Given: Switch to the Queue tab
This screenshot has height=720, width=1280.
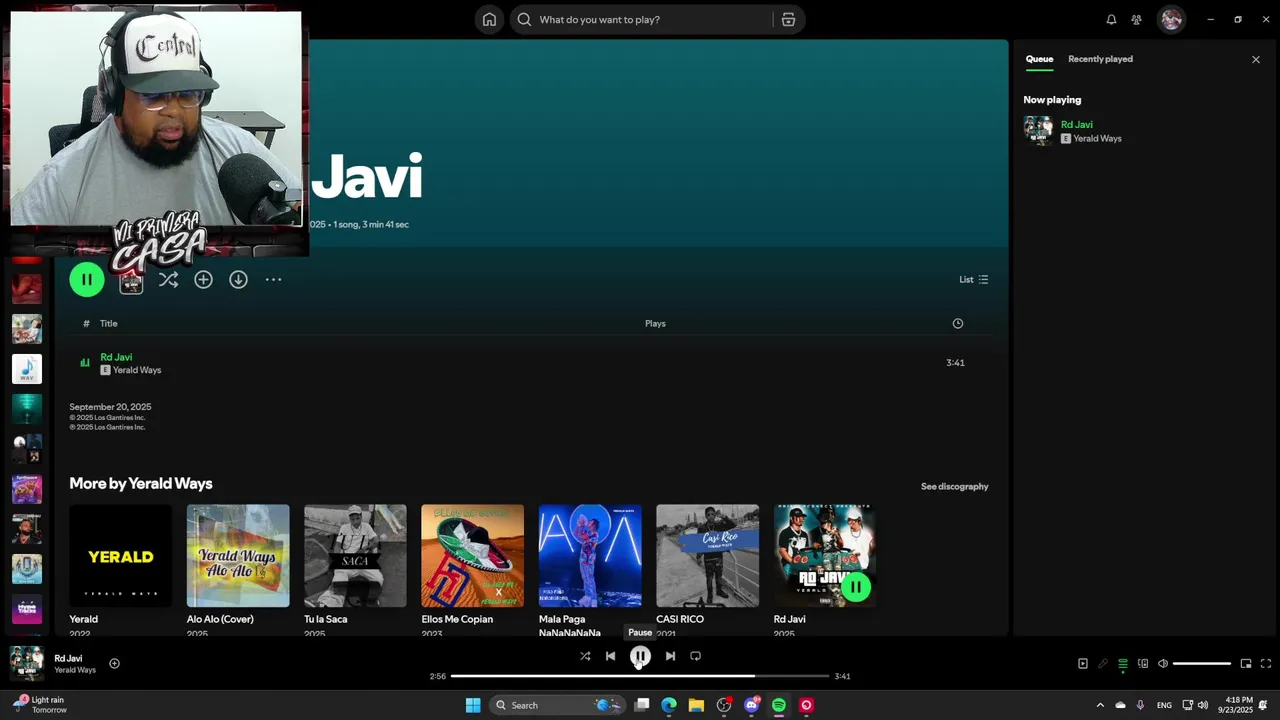Looking at the screenshot, I should 1039,59.
